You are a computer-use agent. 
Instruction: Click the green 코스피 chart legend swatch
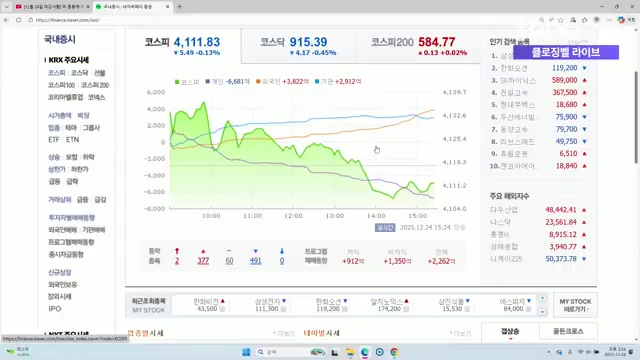[177, 82]
